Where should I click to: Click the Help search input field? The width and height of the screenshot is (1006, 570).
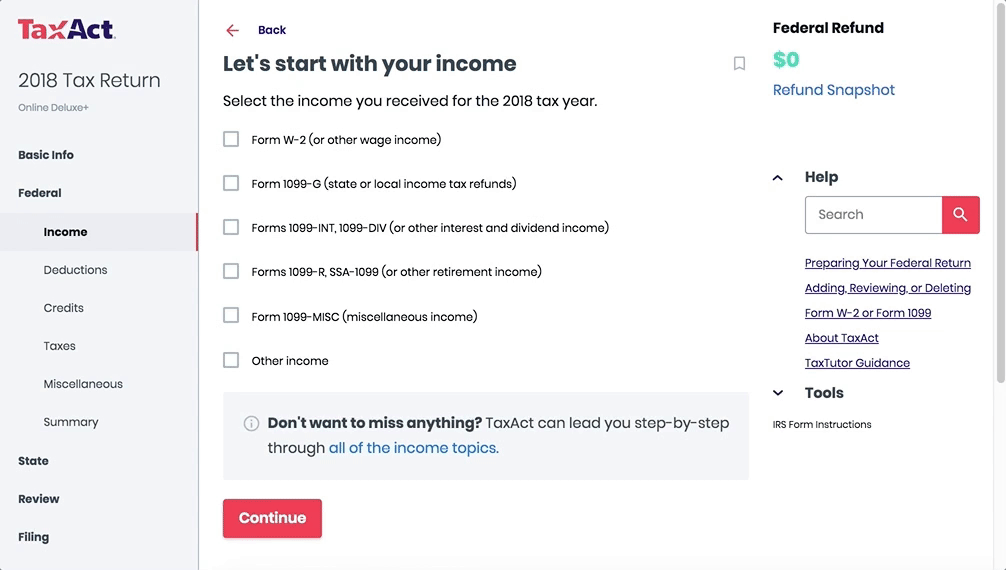873,215
